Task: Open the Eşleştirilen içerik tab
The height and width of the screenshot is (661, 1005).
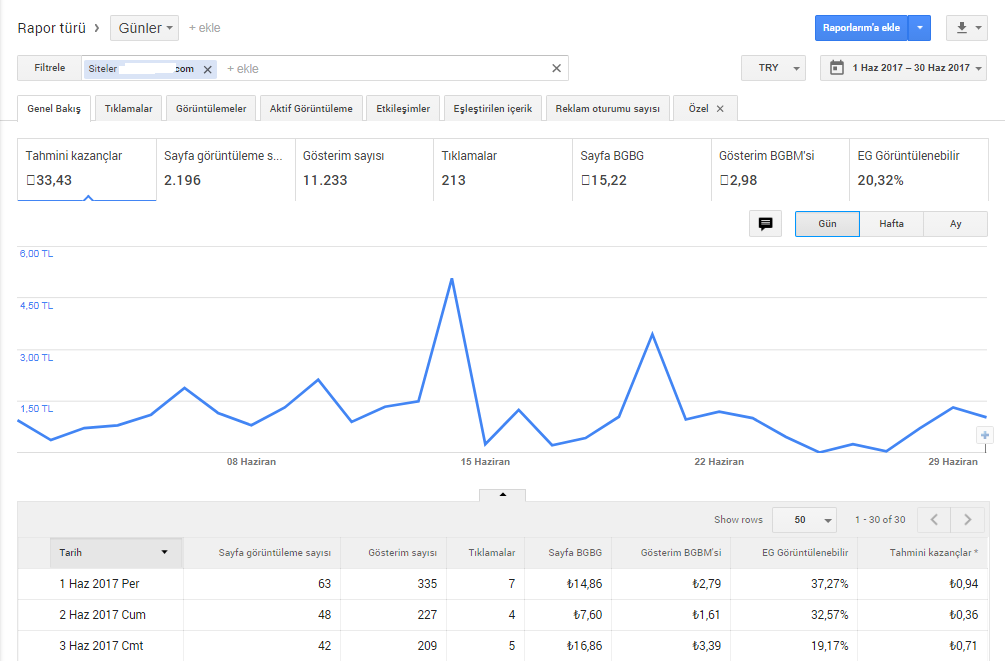Action: click(x=493, y=108)
